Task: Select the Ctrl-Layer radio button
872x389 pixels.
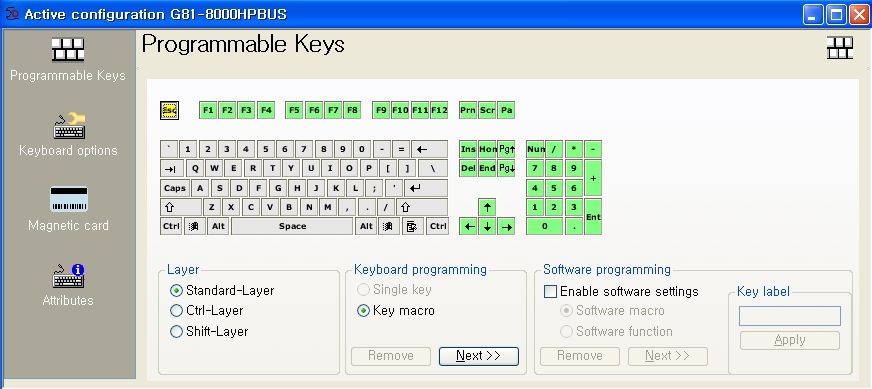Action: (207, 311)
